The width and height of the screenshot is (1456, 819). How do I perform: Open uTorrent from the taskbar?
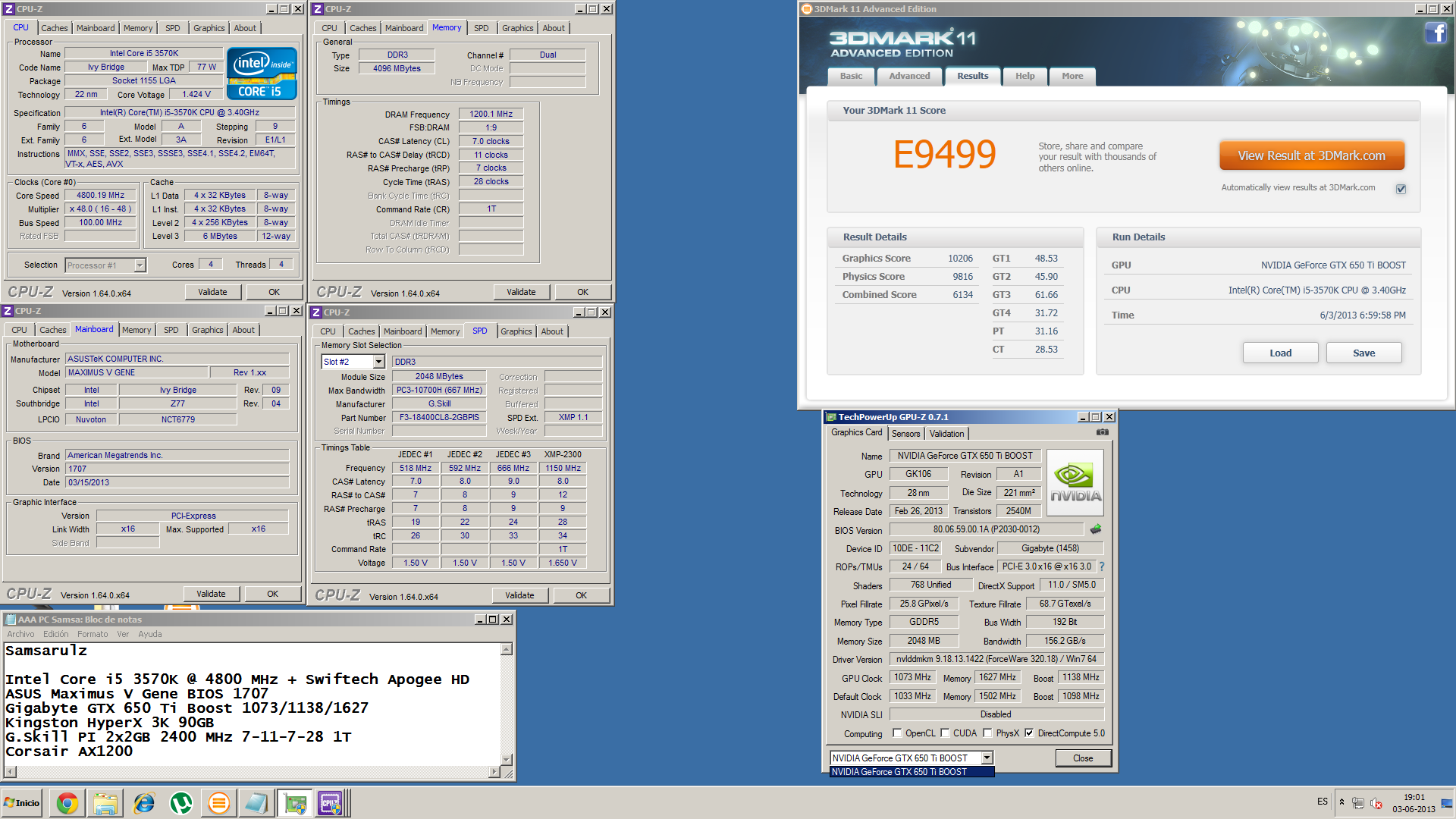click(x=181, y=803)
